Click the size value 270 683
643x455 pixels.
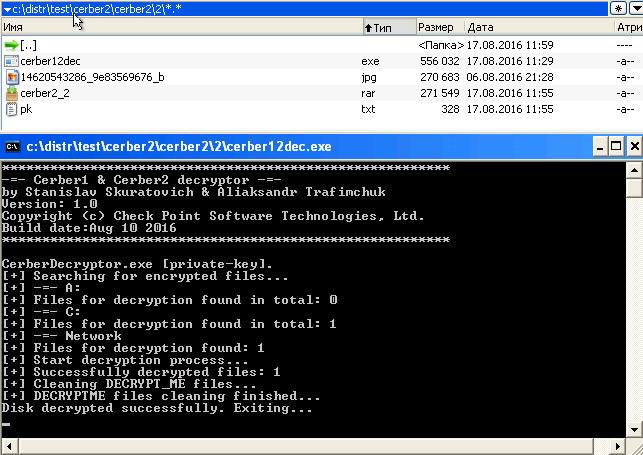point(440,77)
